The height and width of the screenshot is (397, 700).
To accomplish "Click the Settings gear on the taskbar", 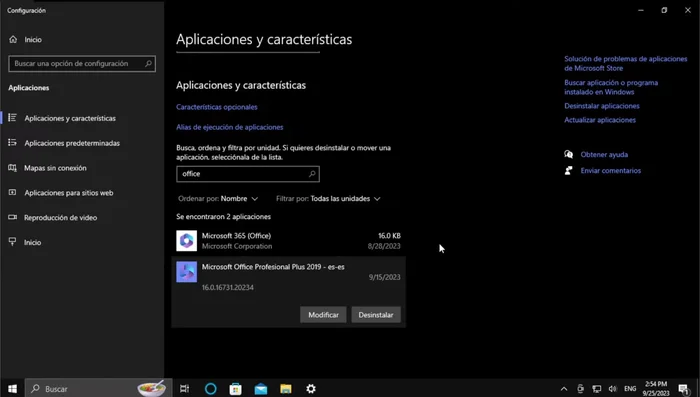I will [311, 389].
